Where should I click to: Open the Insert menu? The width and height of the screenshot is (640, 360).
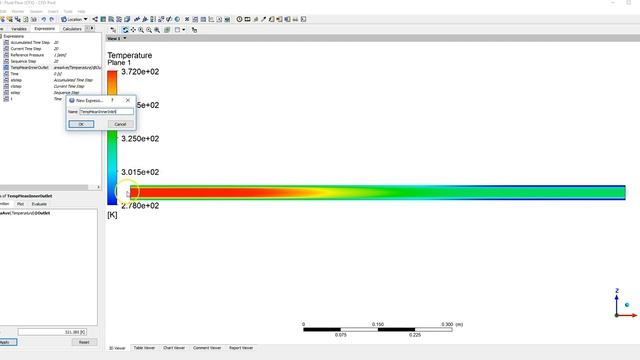(x=53, y=11)
